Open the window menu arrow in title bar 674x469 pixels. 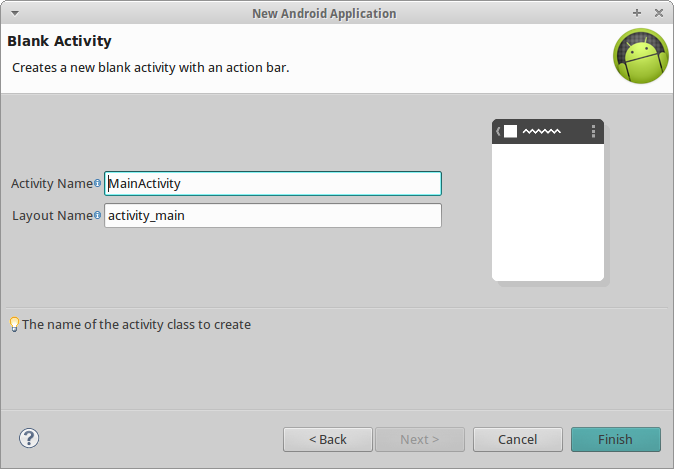tap(15, 13)
